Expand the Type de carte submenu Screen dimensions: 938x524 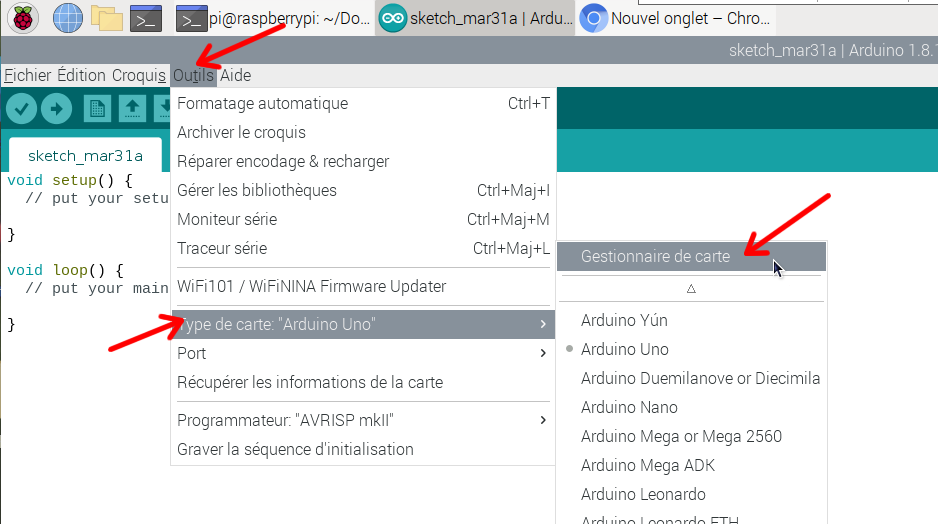point(363,324)
